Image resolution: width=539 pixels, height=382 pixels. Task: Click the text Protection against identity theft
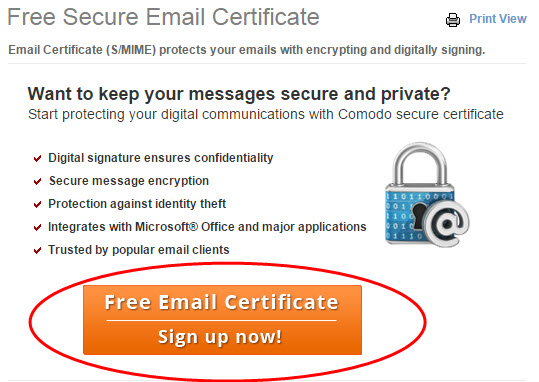(x=137, y=204)
